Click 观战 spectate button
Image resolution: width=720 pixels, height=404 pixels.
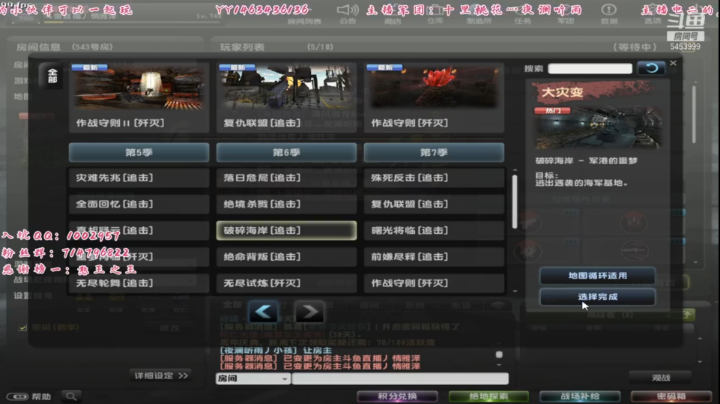click(661, 377)
